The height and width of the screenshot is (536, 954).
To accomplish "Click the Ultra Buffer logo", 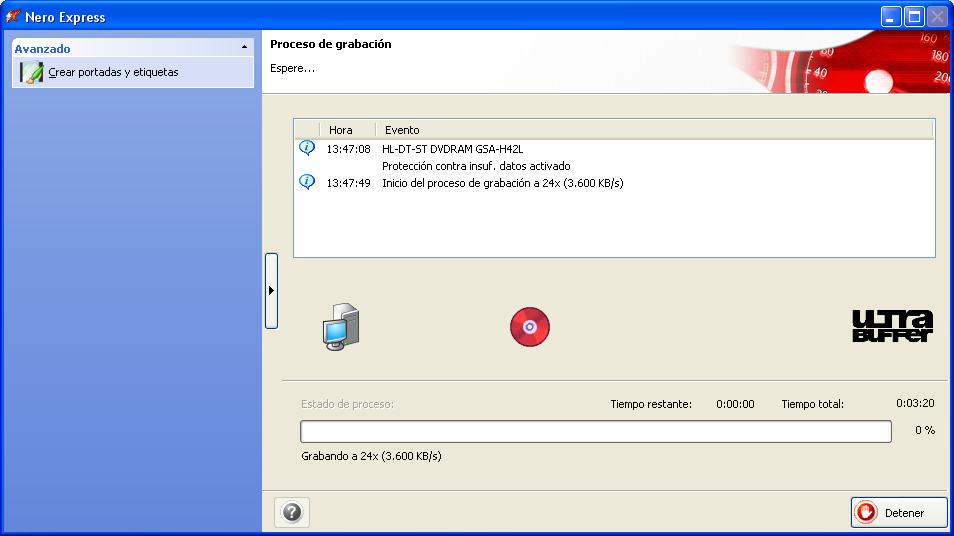I will click(x=892, y=326).
